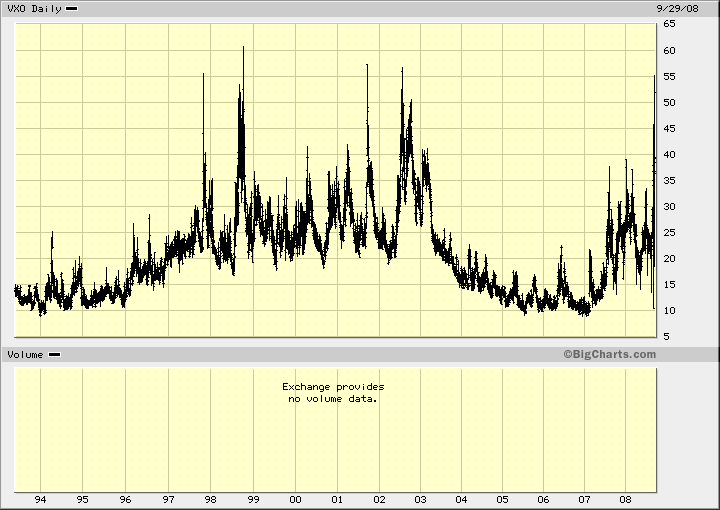Image resolution: width=720 pixels, height=510 pixels.
Task: Click the 04 year label on the time axis
Action: (461, 500)
